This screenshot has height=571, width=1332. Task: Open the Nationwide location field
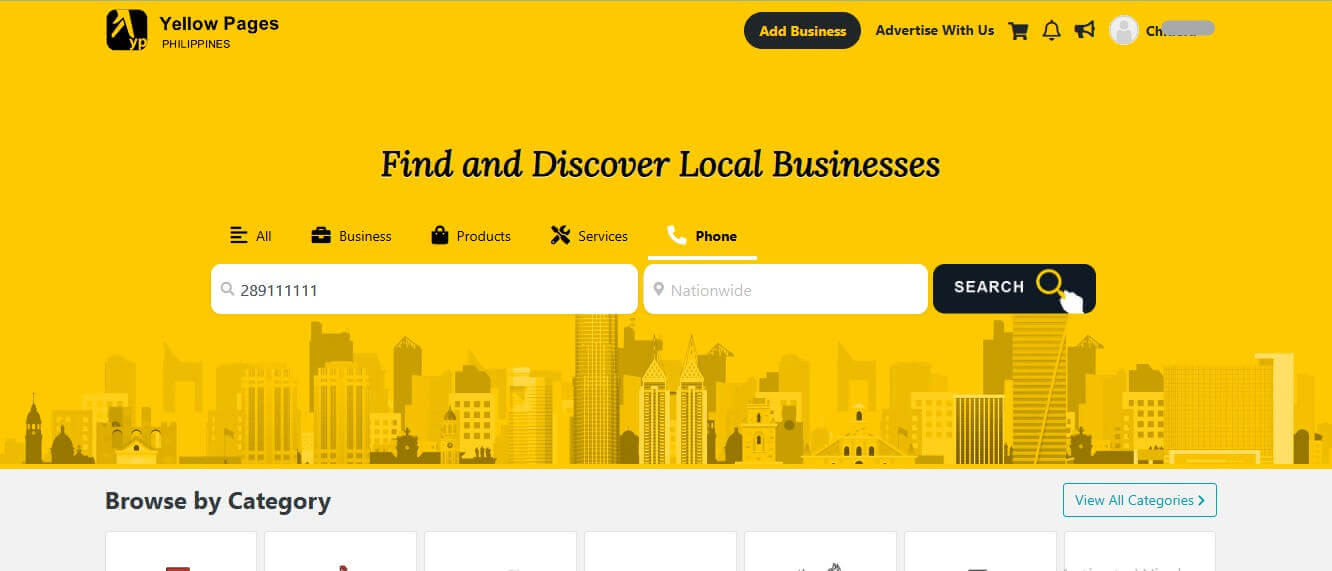click(786, 289)
